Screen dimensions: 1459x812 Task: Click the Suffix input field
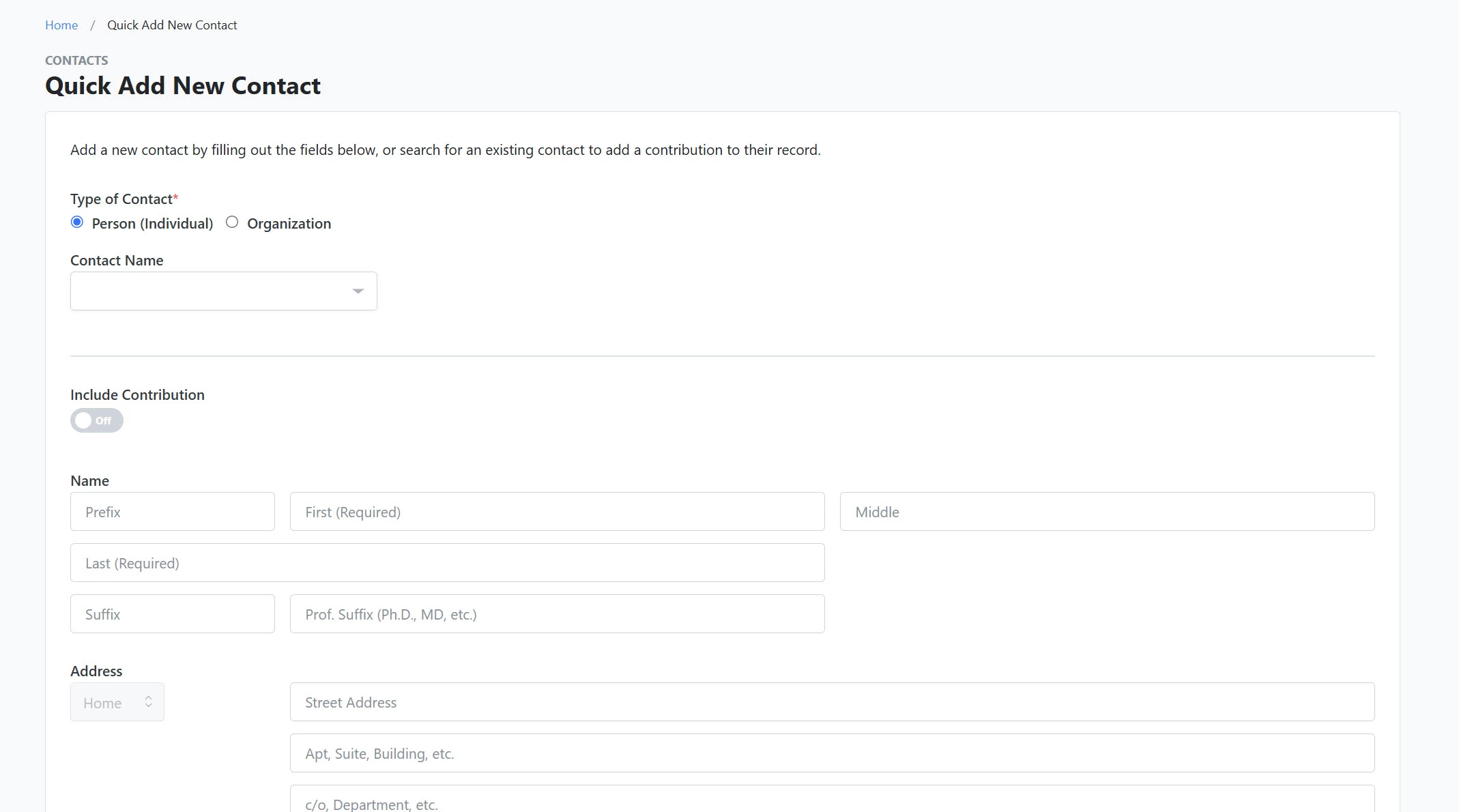tap(172, 614)
